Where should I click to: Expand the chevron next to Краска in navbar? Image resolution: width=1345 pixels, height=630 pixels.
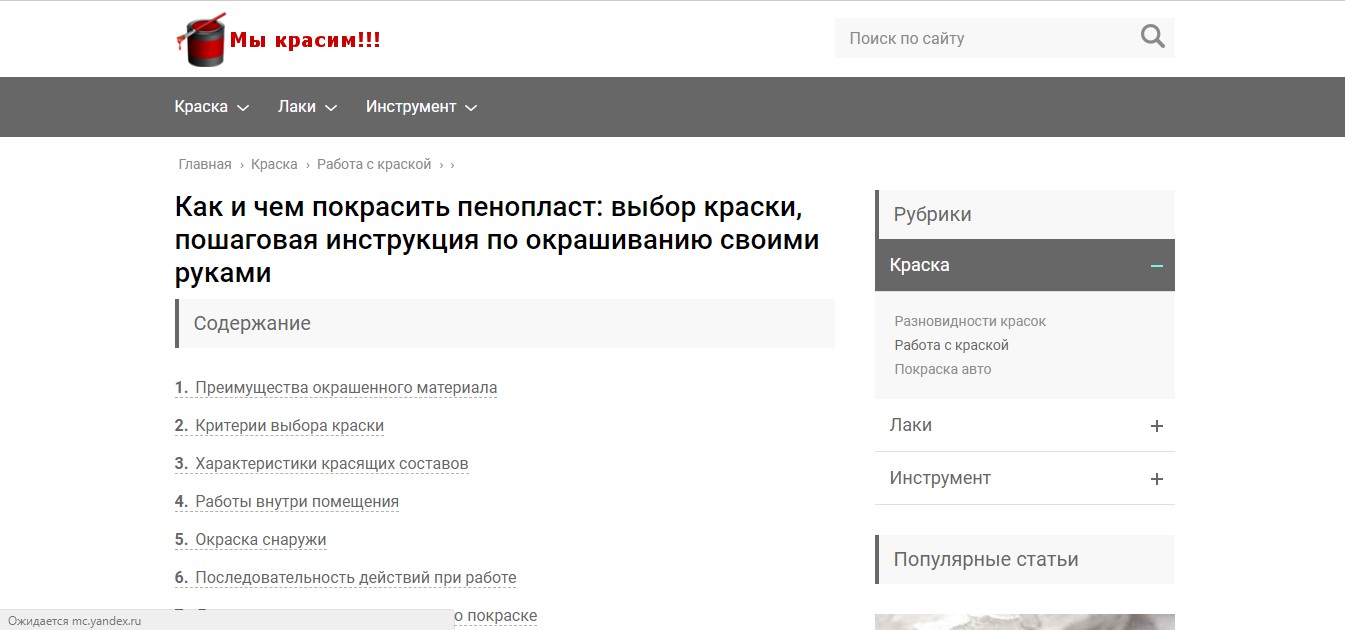click(x=243, y=108)
